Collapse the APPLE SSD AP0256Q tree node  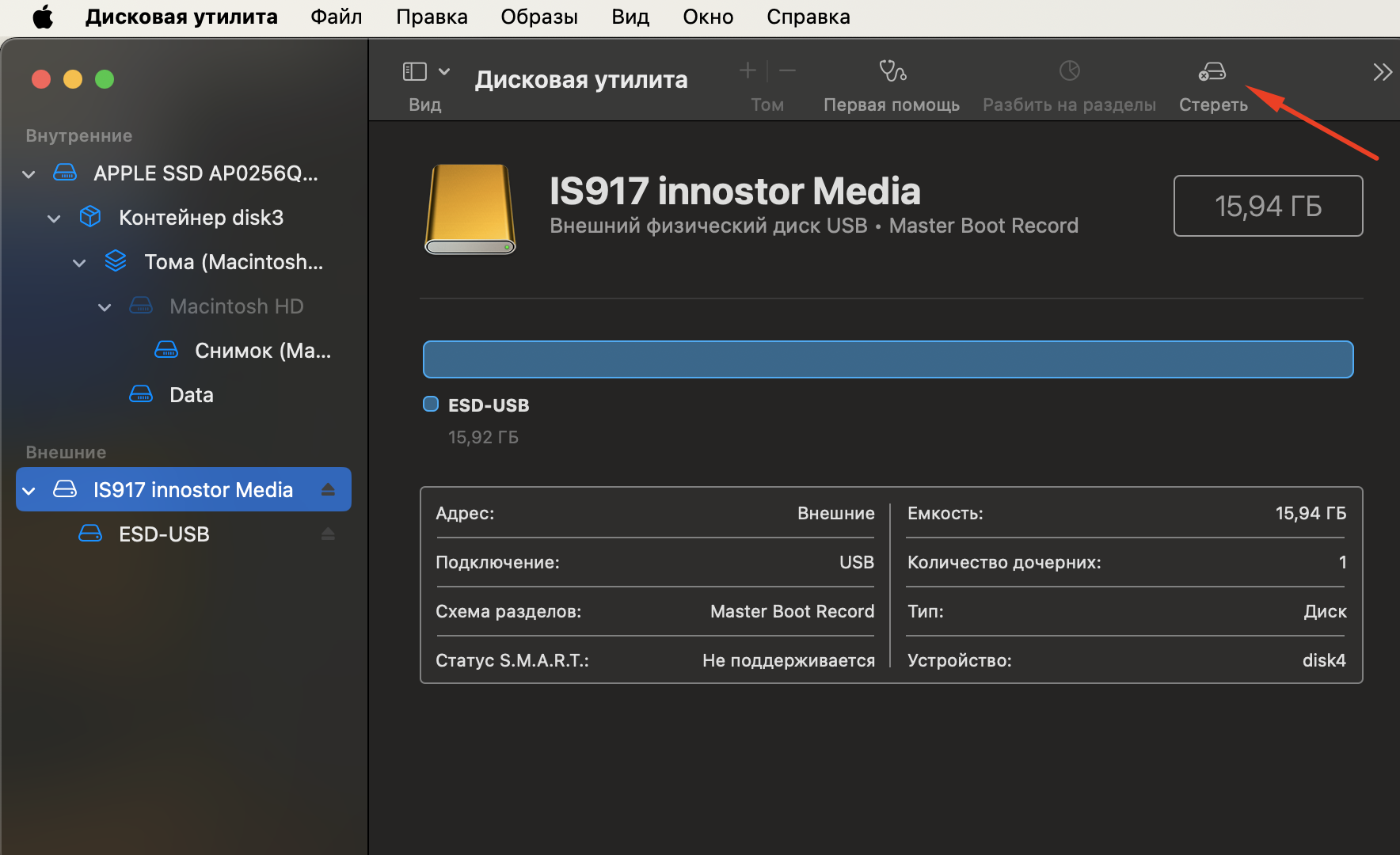[x=29, y=174]
